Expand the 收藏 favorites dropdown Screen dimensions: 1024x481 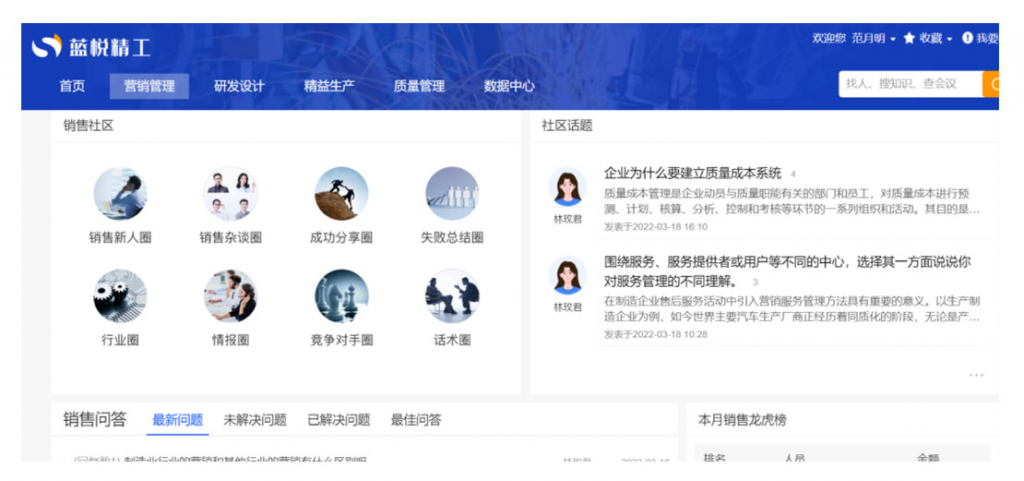[x=929, y=38]
